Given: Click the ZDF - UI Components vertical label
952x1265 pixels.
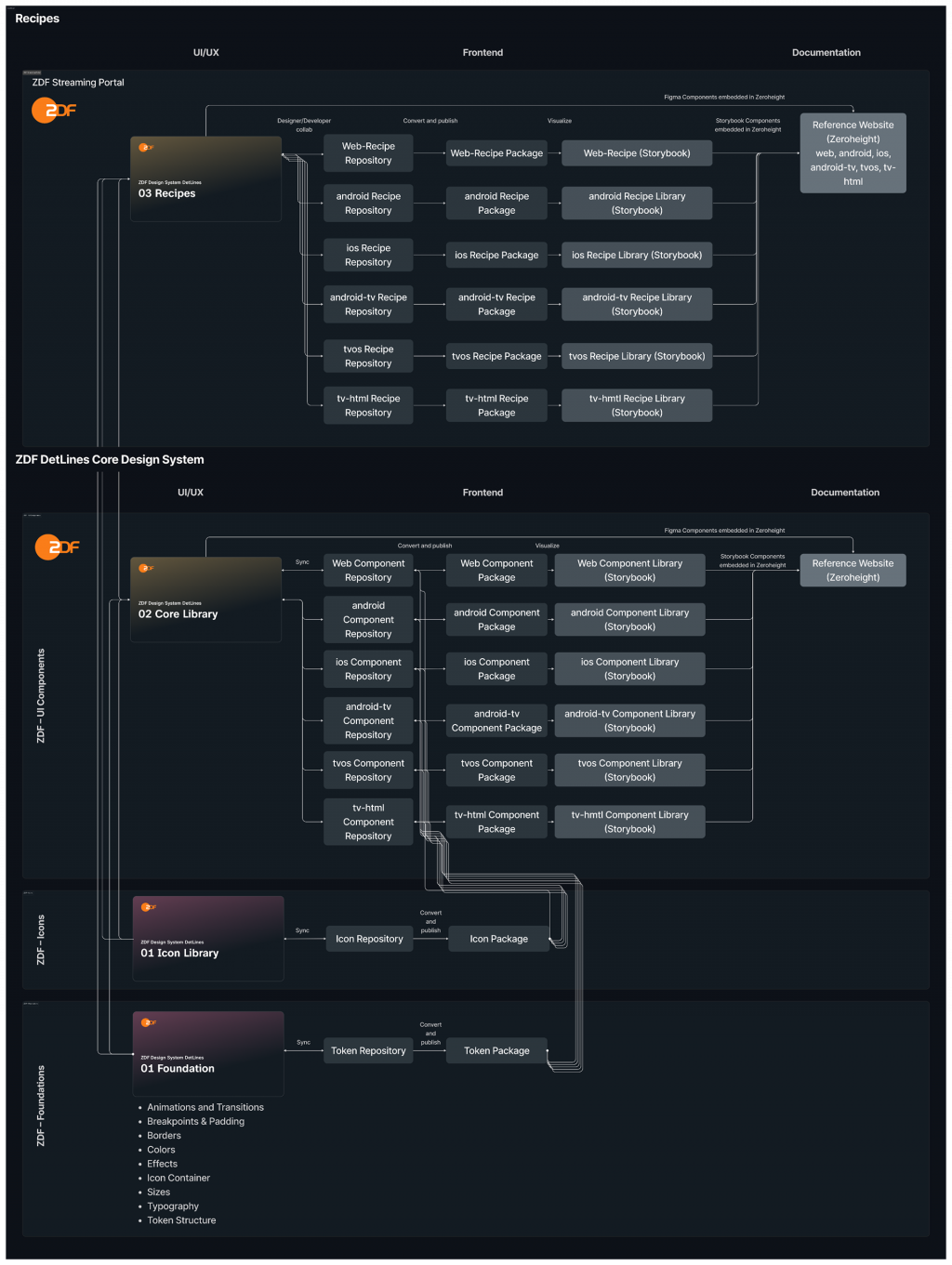Looking at the screenshot, I should pos(40,696).
